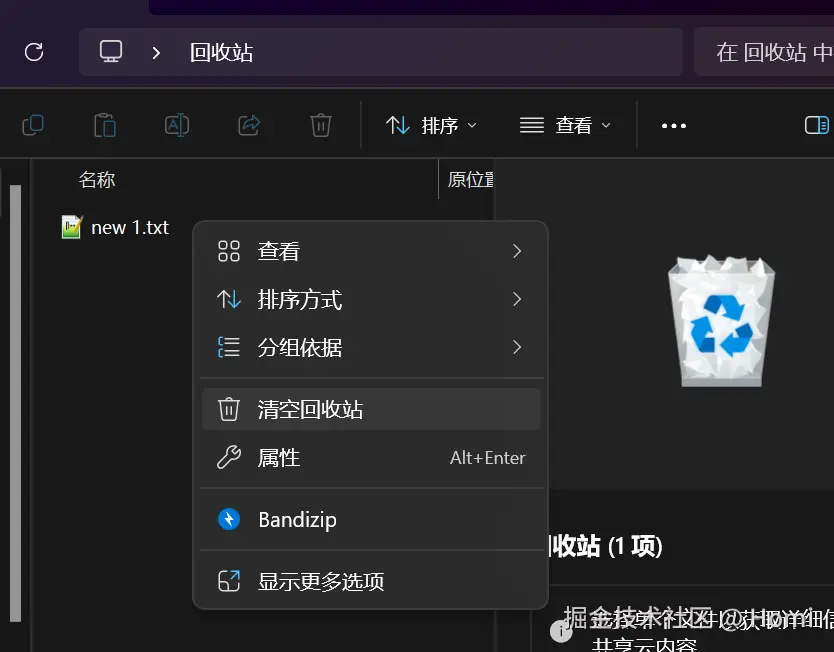Open the 排序 sort dropdown in toolbar
This screenshot has width=834, height=652.
pos(431,126)
